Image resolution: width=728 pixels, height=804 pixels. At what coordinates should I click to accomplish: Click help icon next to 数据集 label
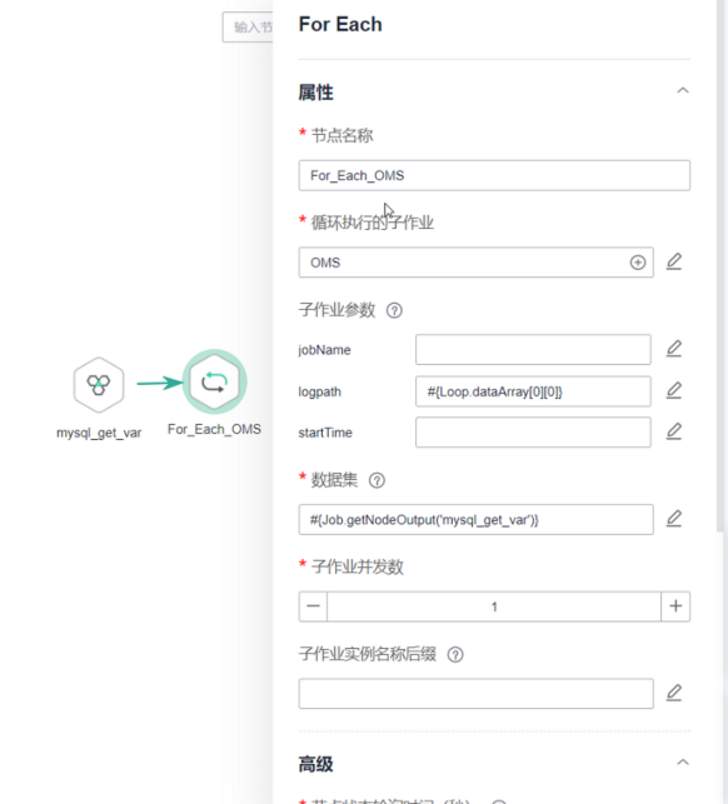(377, 480)
